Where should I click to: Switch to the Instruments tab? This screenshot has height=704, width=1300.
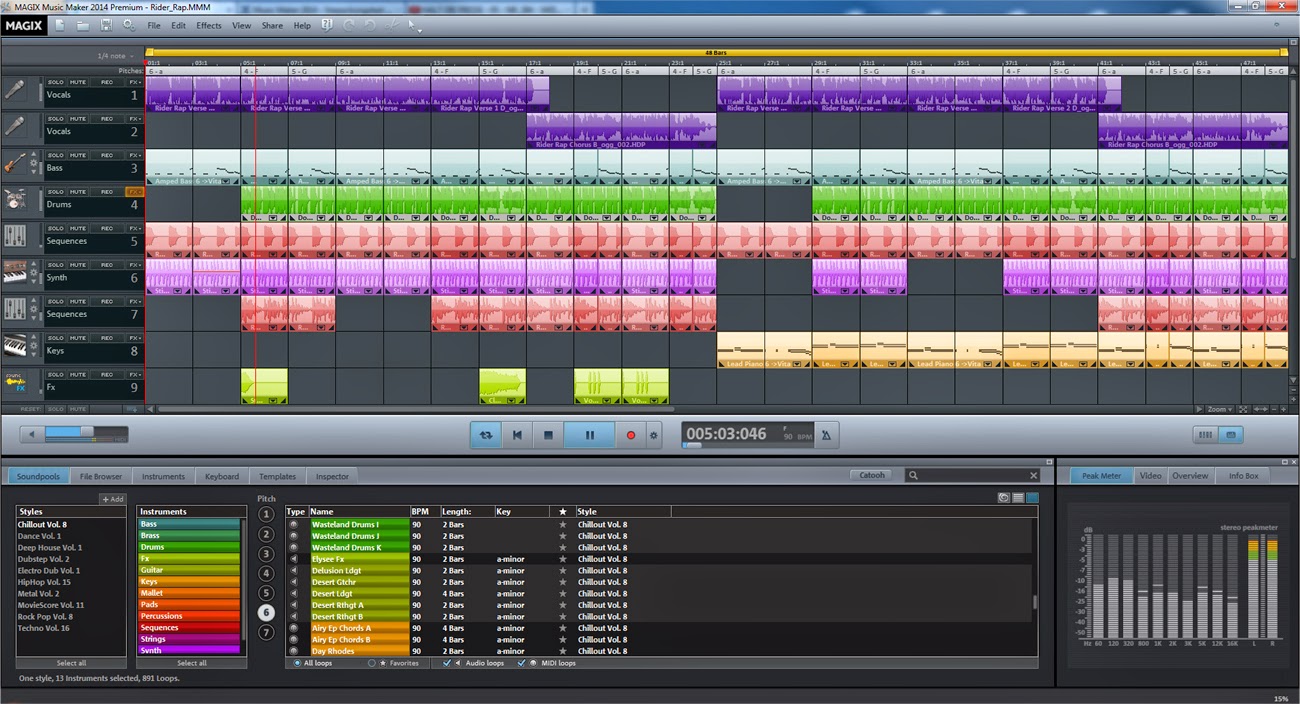163,477
